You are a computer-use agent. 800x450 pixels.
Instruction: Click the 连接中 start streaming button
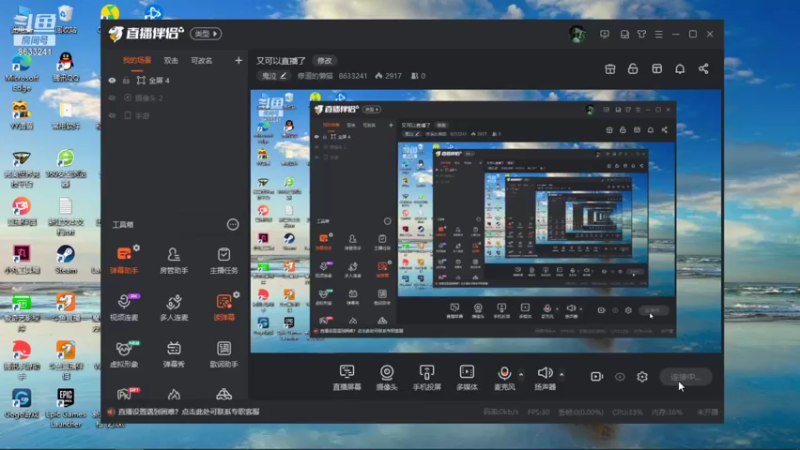coord(685,377)
